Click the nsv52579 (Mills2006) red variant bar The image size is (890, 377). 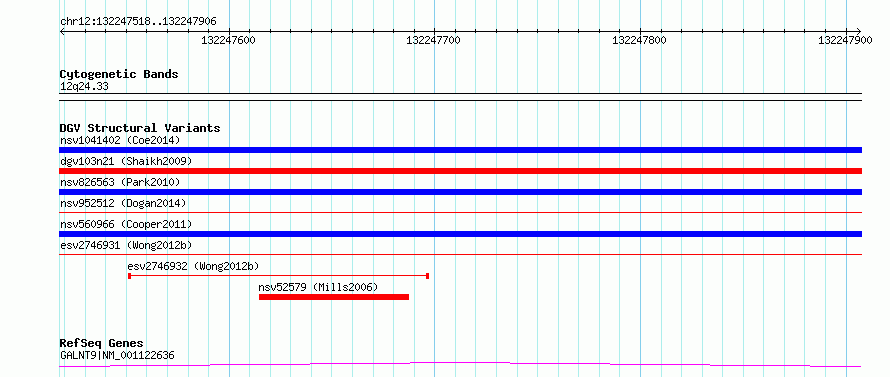tap(334, 297)
